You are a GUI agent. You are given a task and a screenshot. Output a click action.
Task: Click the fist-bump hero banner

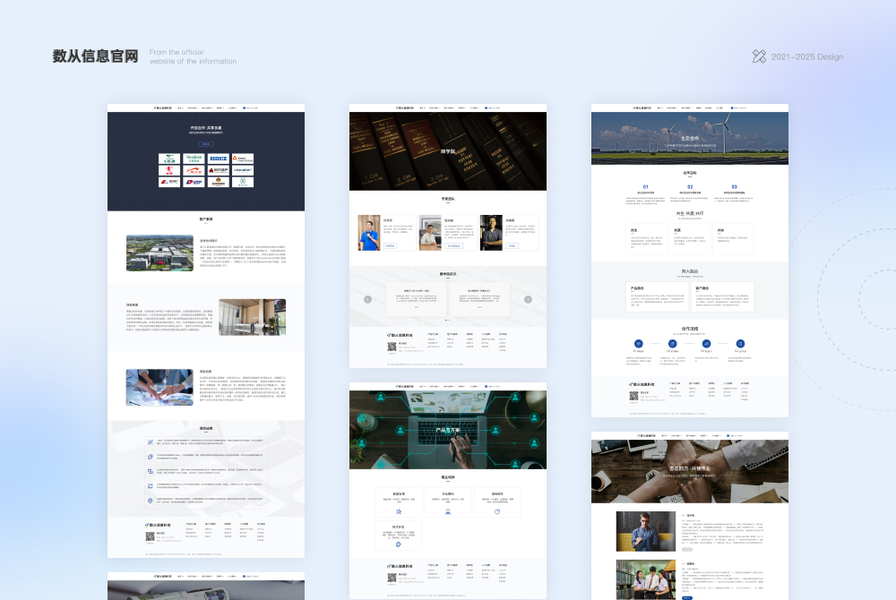[x=690, y=471]
